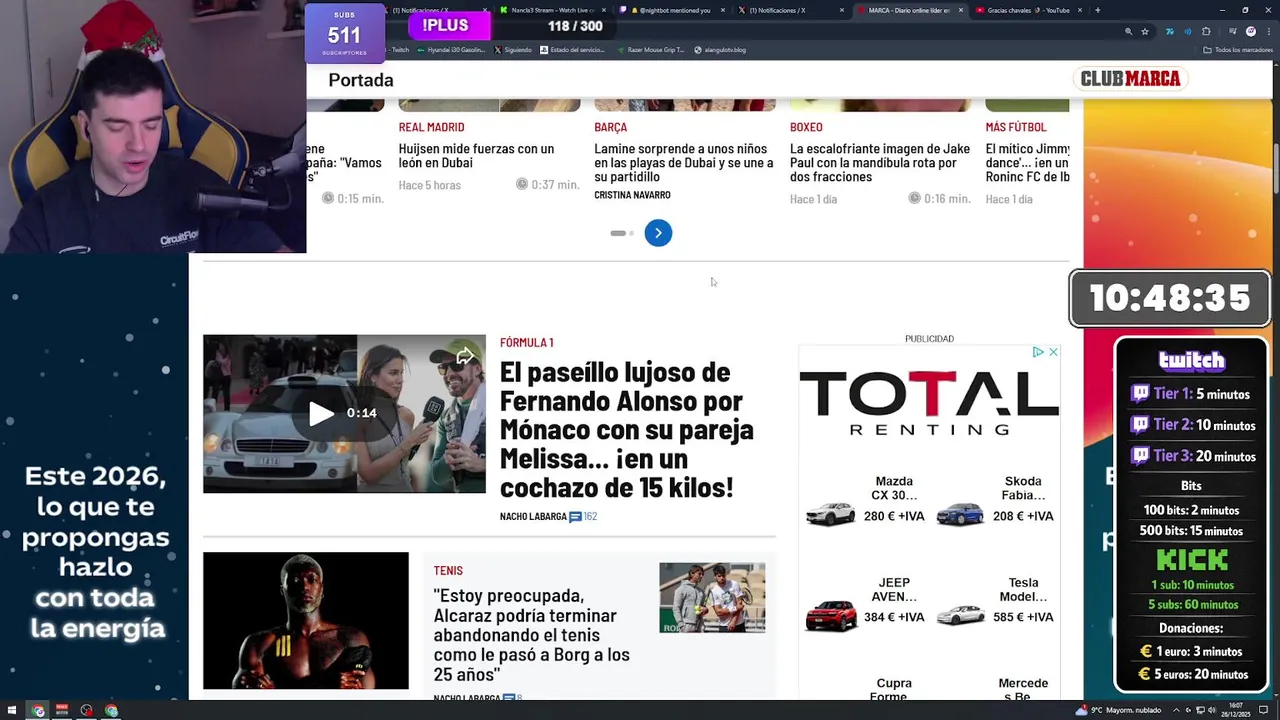The height and width of the screenshot is (720, 1280).
Task: Click the Total Renting ad logo
Action: tap(929, 402)
